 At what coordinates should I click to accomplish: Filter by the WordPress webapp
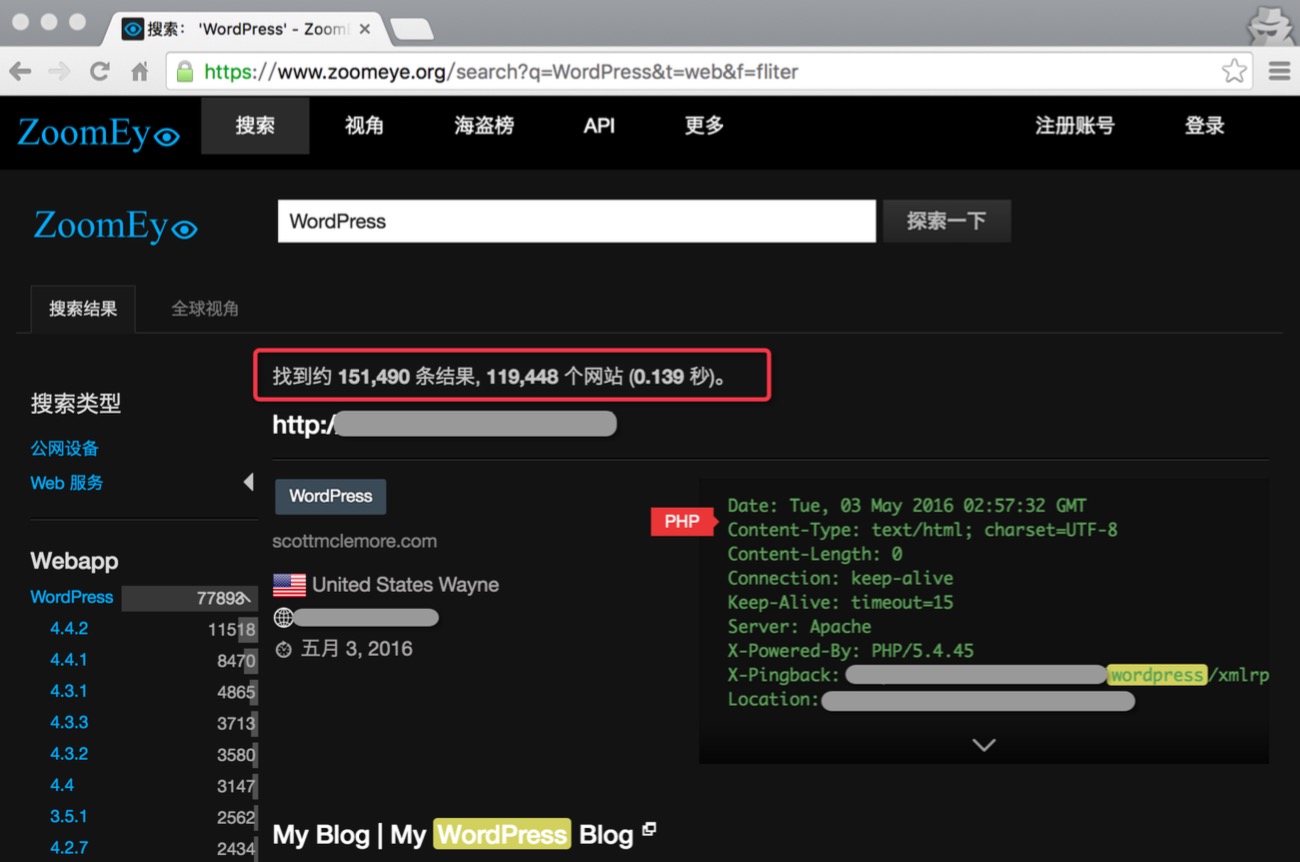tap(72, 597)
